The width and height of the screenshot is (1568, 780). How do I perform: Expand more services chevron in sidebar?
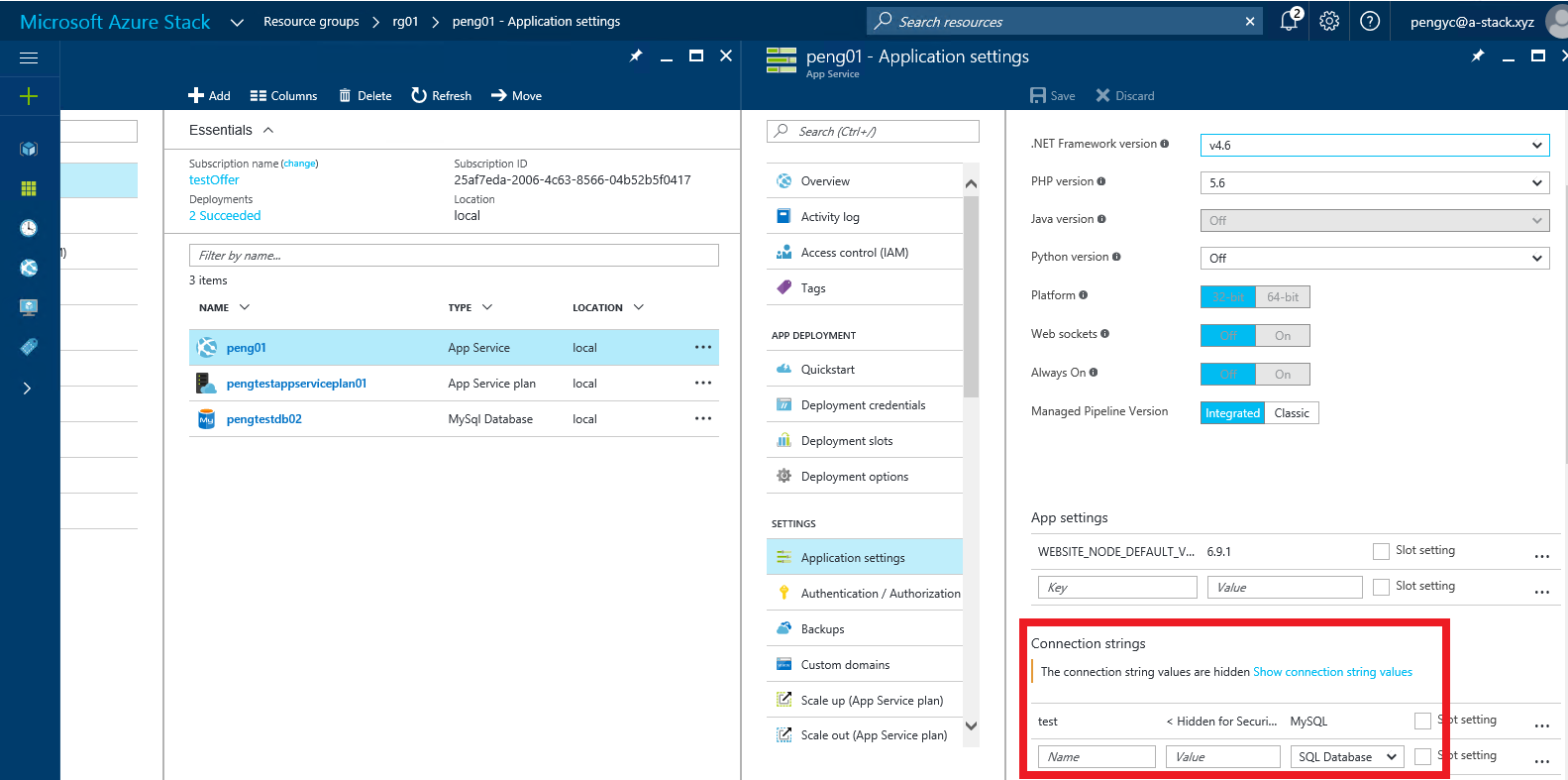(x=27, y=388)
